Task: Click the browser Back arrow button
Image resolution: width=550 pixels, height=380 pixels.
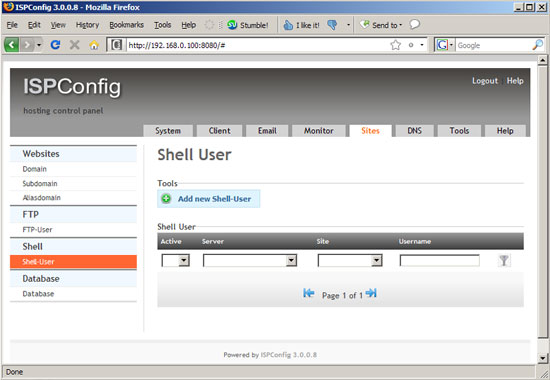Action: [x=12, y=45]
